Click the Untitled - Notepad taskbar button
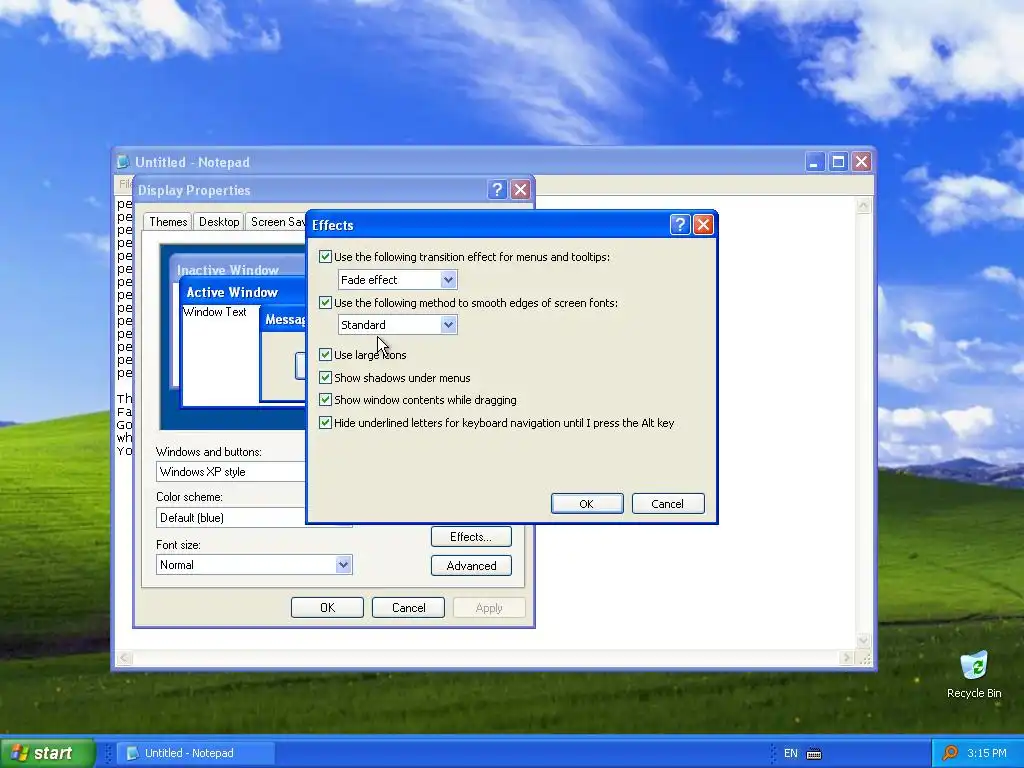This screenshot has height=768, width=1024. [x=196, y=753]
